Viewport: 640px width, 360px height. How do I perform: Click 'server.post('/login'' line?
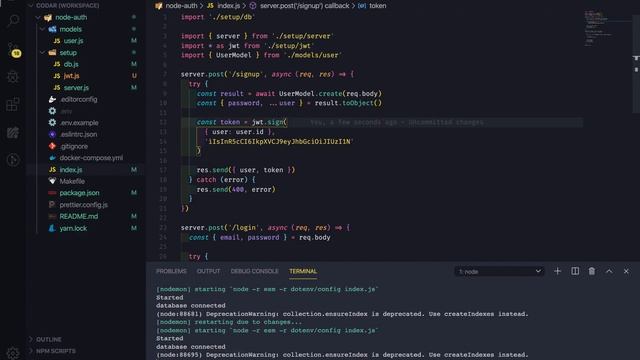point(265,228)
